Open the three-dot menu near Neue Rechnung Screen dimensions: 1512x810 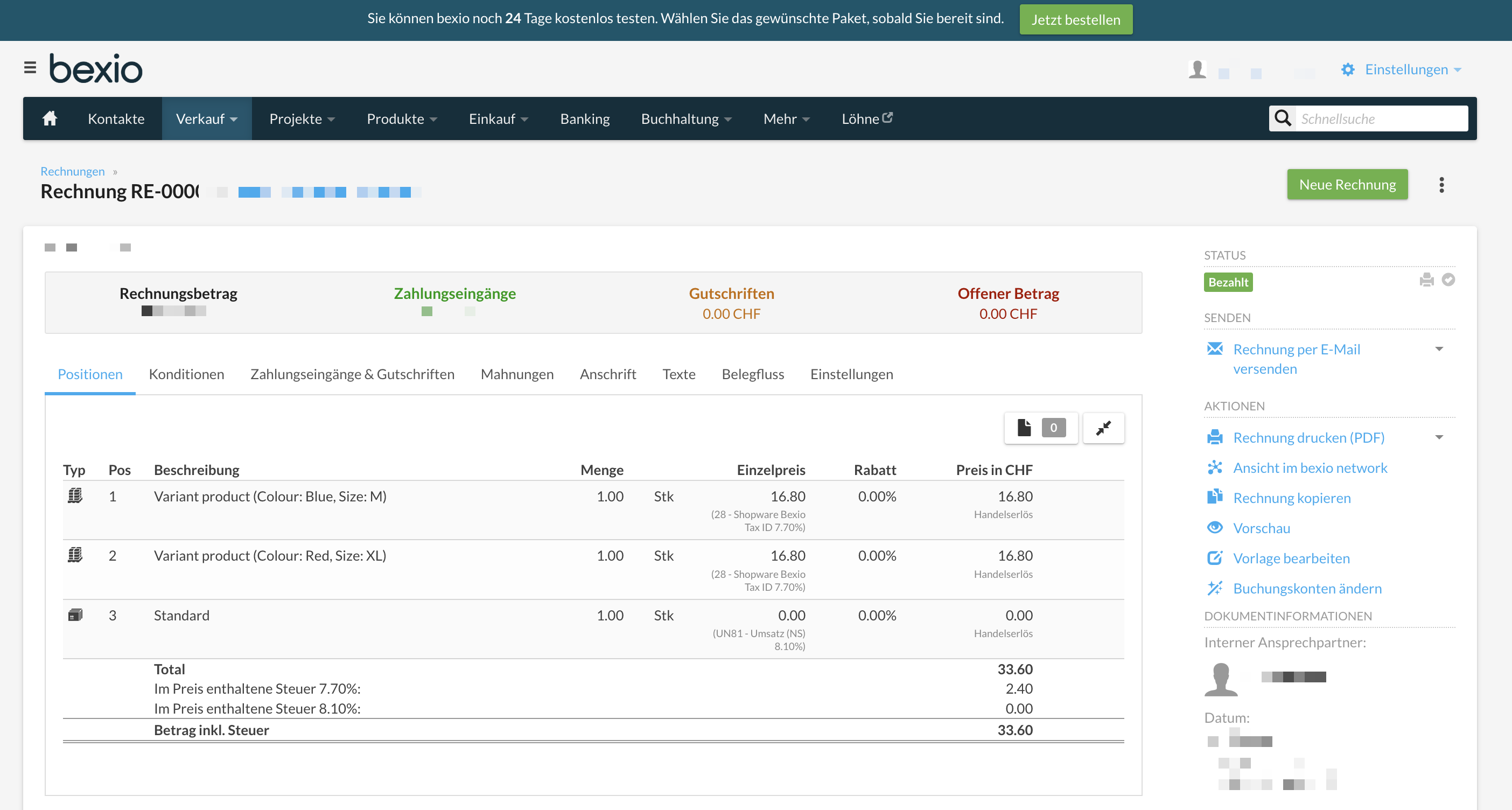[x=1441, y=184]
